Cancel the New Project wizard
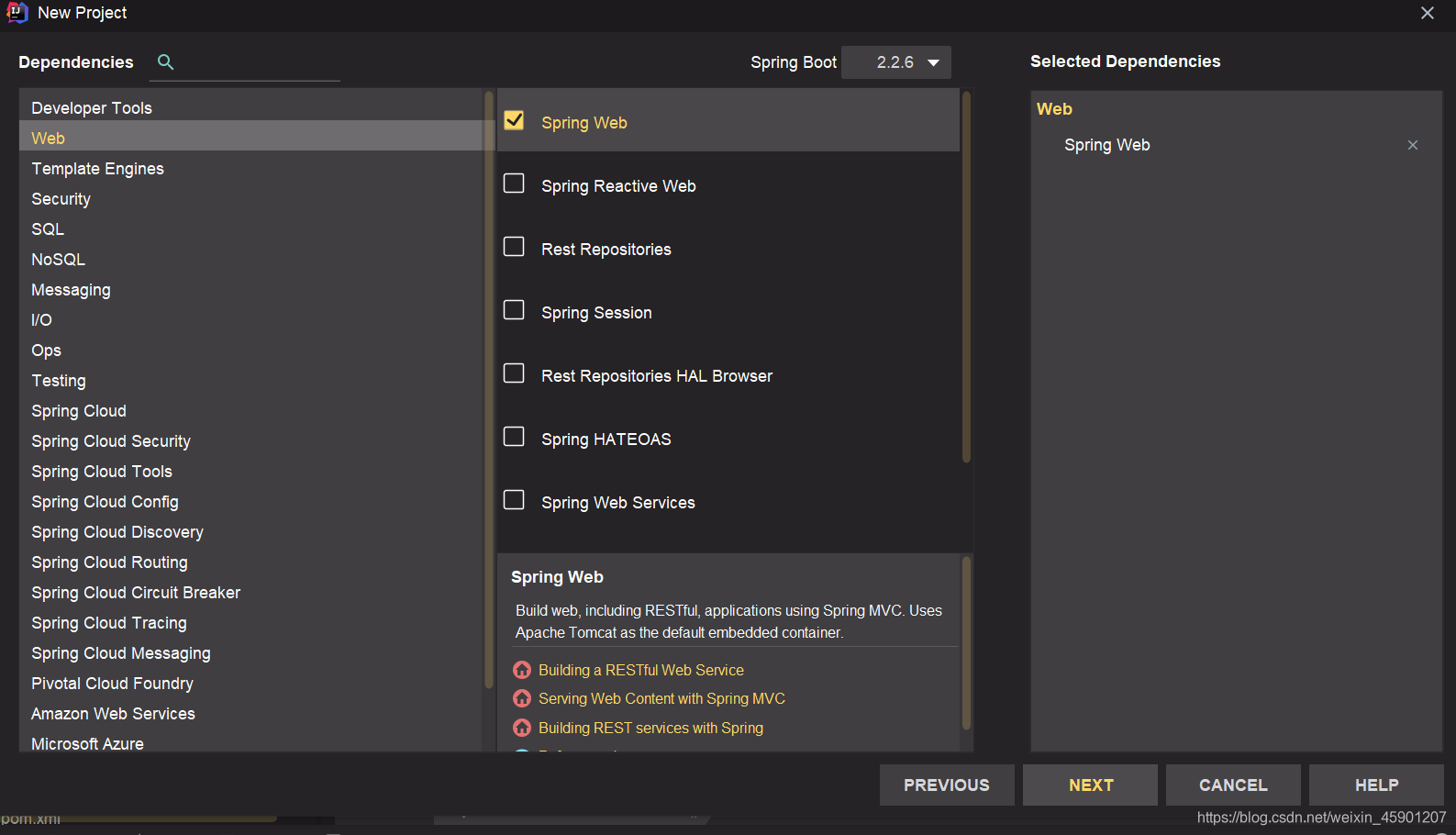Viewport: 1456px width, 835px height. pos(1233,785)
